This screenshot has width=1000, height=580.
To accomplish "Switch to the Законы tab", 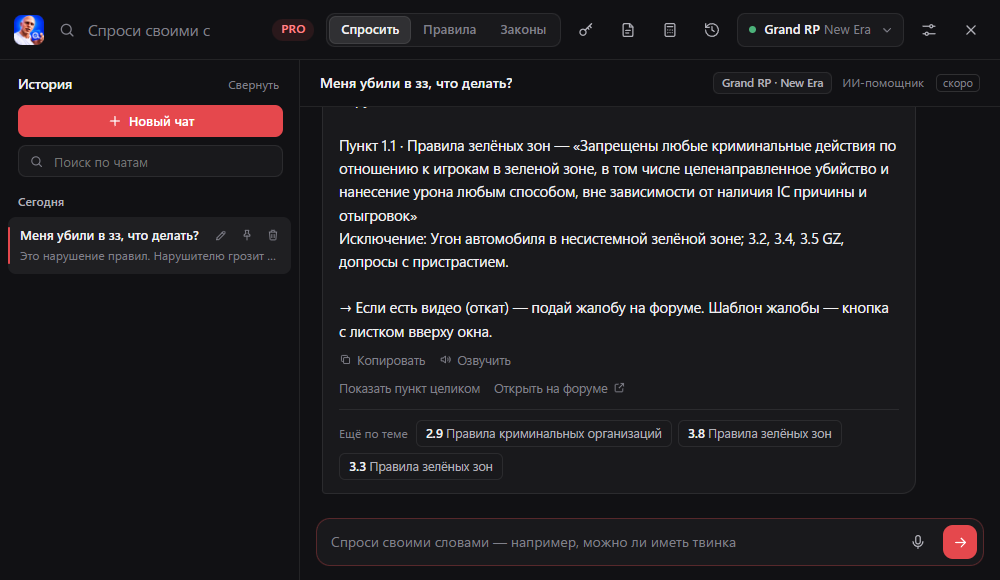I will coord(523,30).
